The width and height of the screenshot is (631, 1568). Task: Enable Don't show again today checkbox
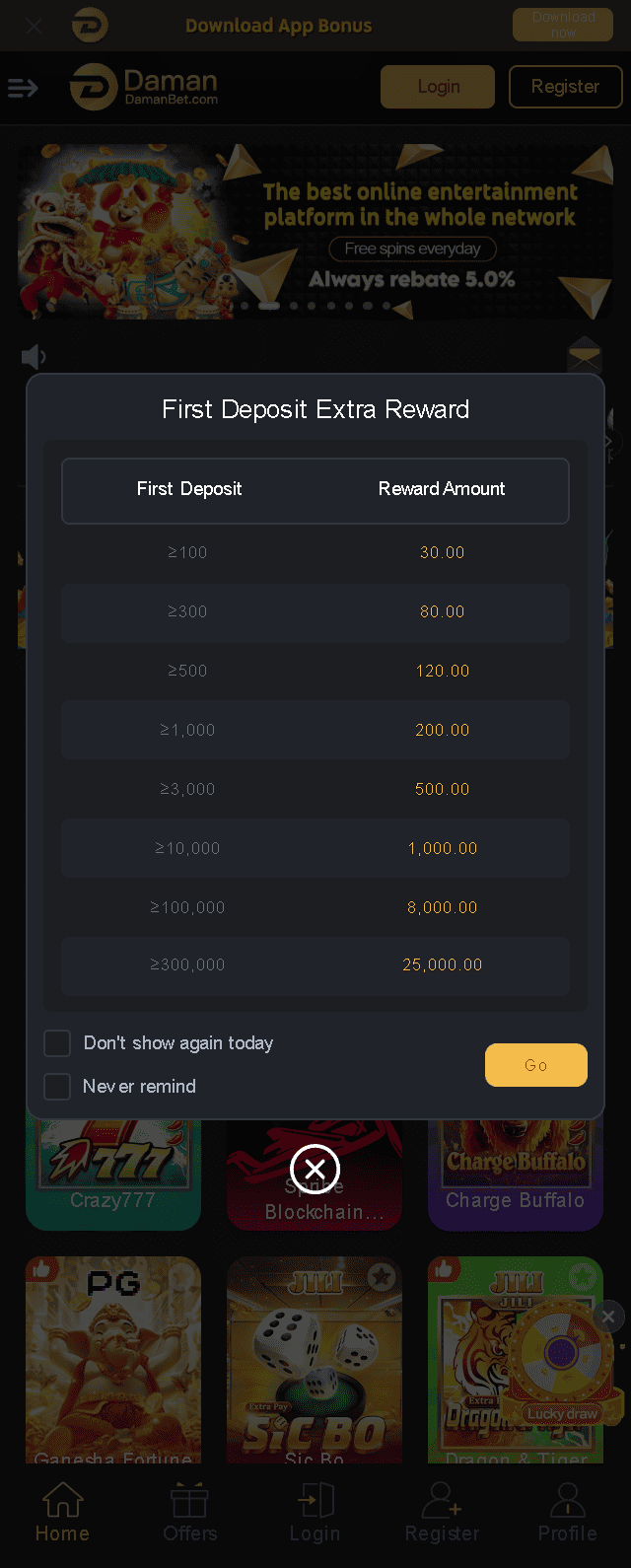pyautogui.click(x=57, y=1043)
